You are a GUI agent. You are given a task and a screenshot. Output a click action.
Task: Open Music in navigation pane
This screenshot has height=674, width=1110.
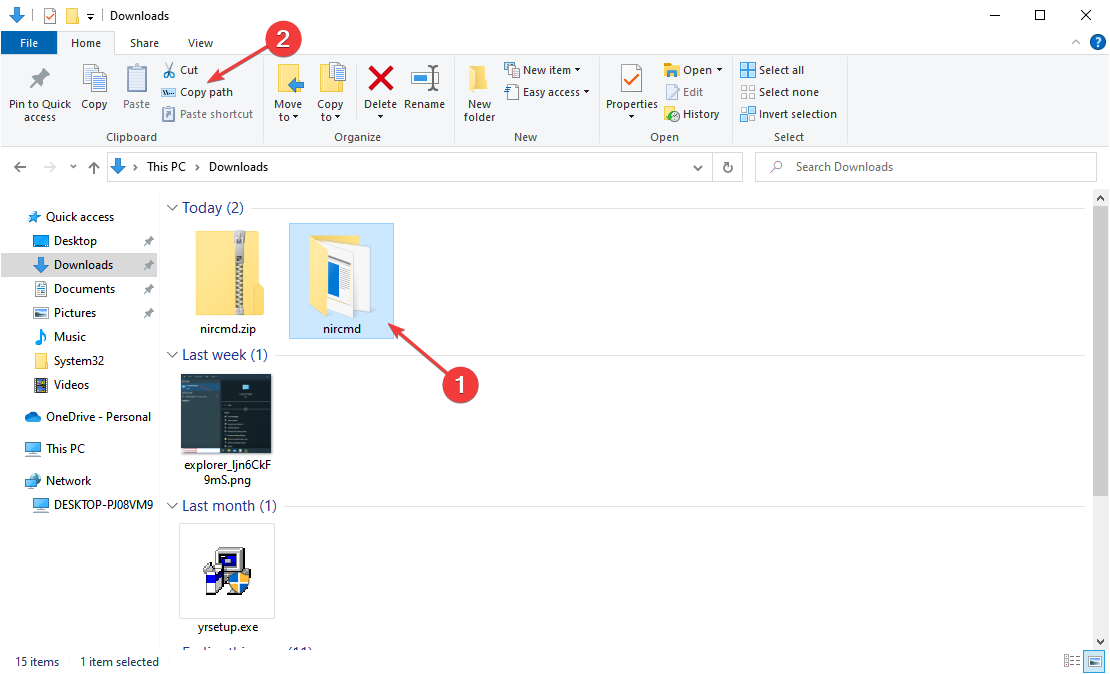click(x=69, y=337)
